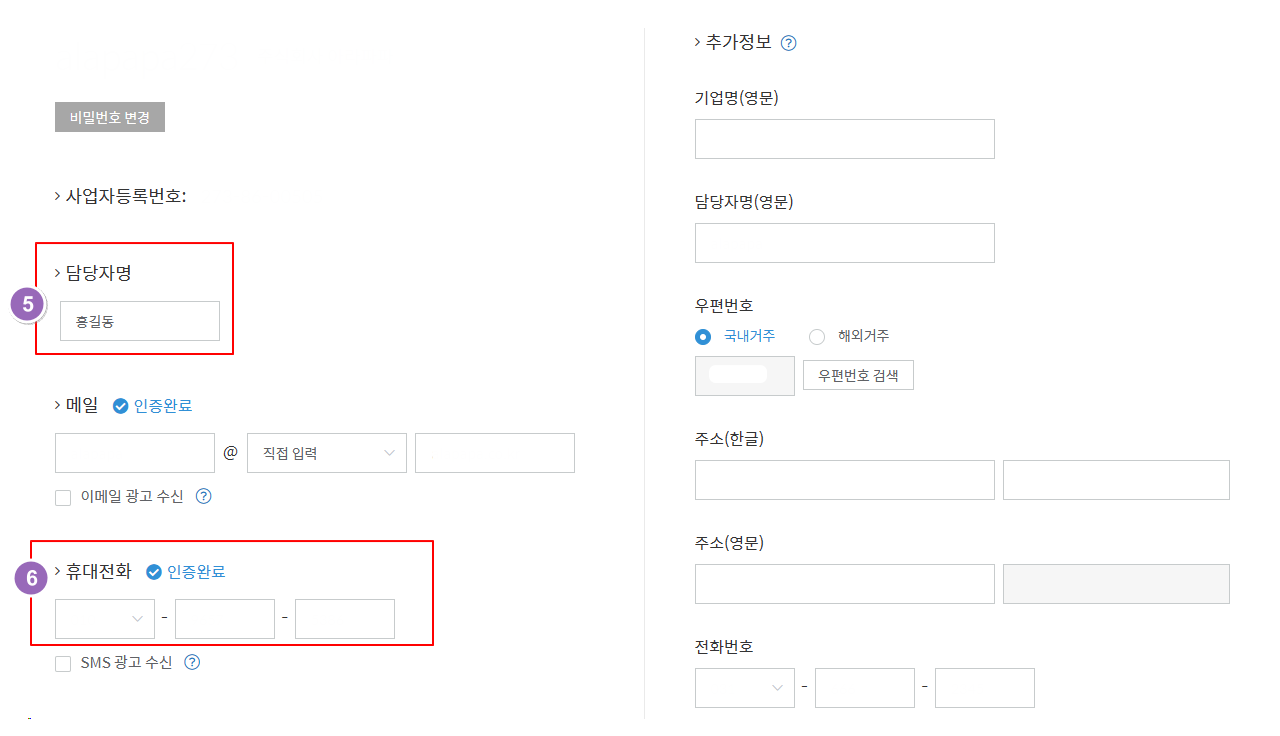Viewport: 1280px width, 736px height.
Task: Click the 휴대전화 인증완료 checkmark icon
Action: (x=154, y=572)
